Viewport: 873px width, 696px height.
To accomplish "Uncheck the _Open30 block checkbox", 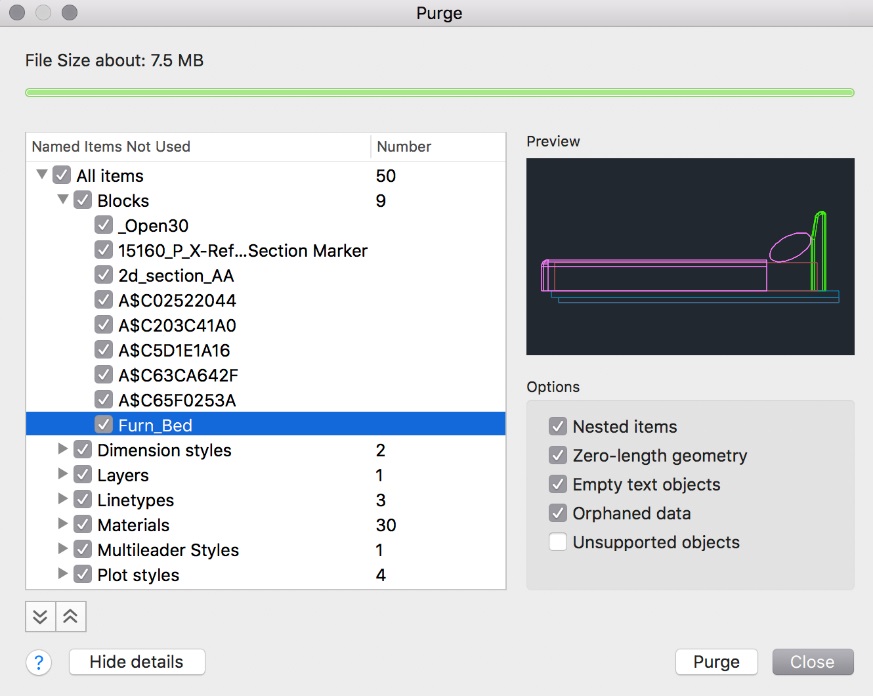I will click(x=104, y=226).
